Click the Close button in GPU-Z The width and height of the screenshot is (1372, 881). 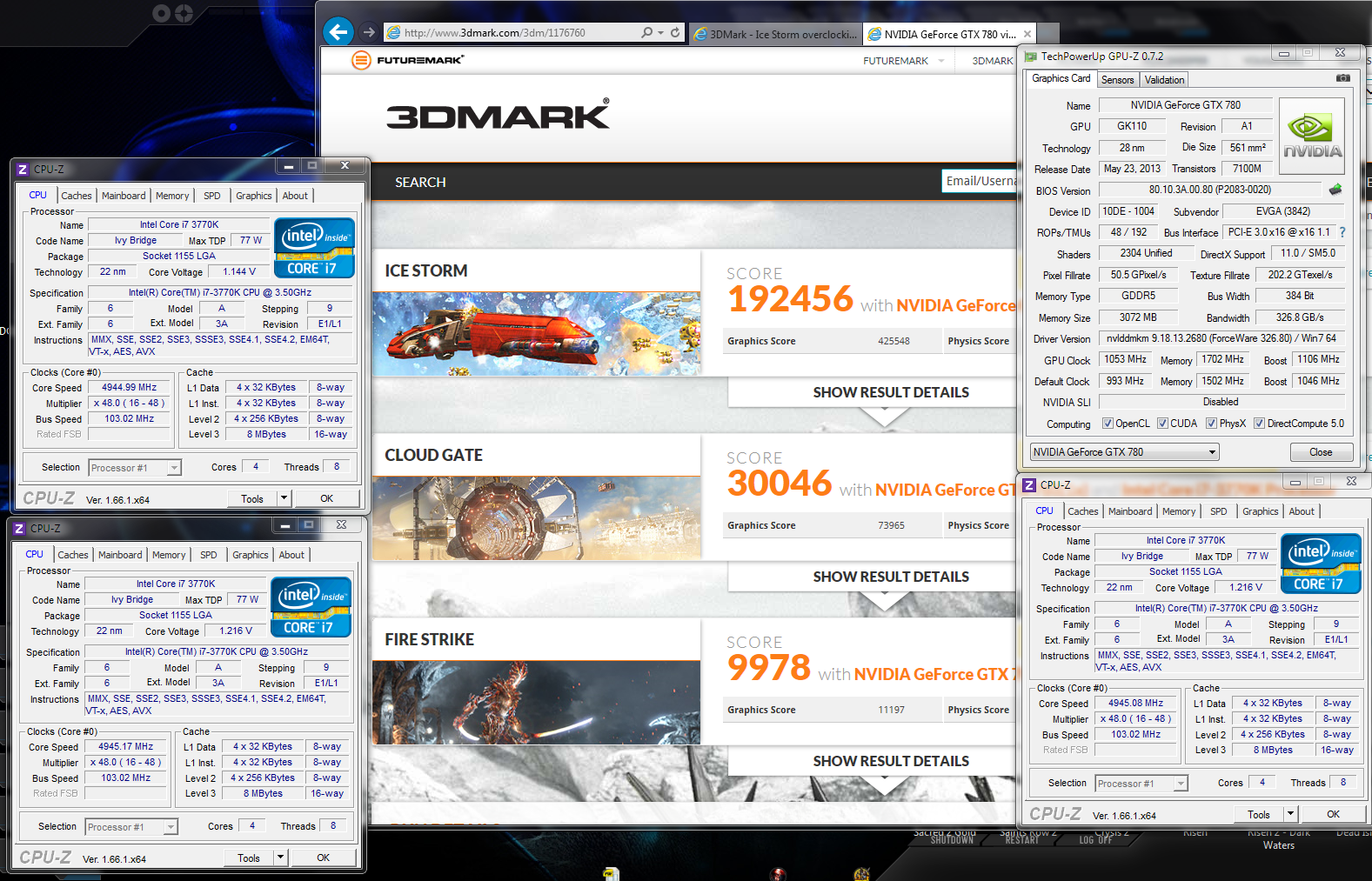1321,452
